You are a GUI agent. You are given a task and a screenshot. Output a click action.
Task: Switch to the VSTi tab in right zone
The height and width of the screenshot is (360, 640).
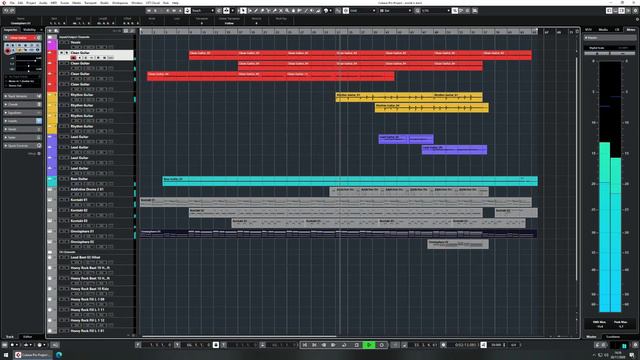pos(588,30)
